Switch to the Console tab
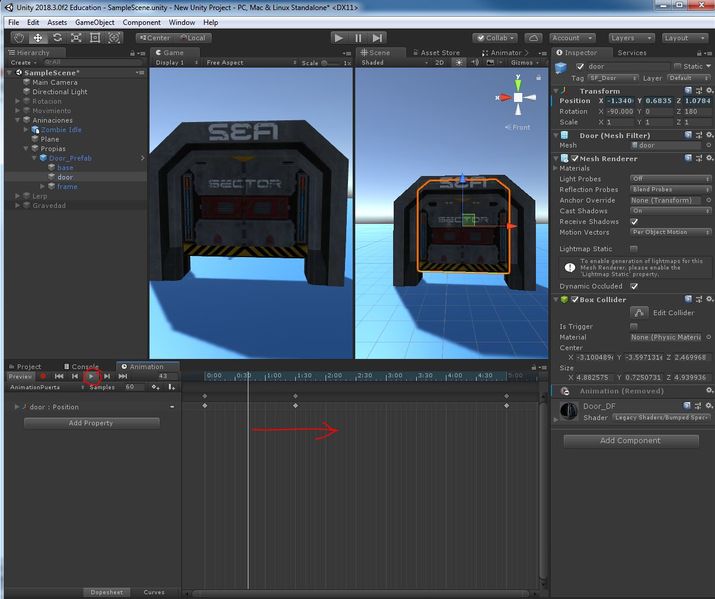Viewport: 715px width, 599px height. click(81, 367)
